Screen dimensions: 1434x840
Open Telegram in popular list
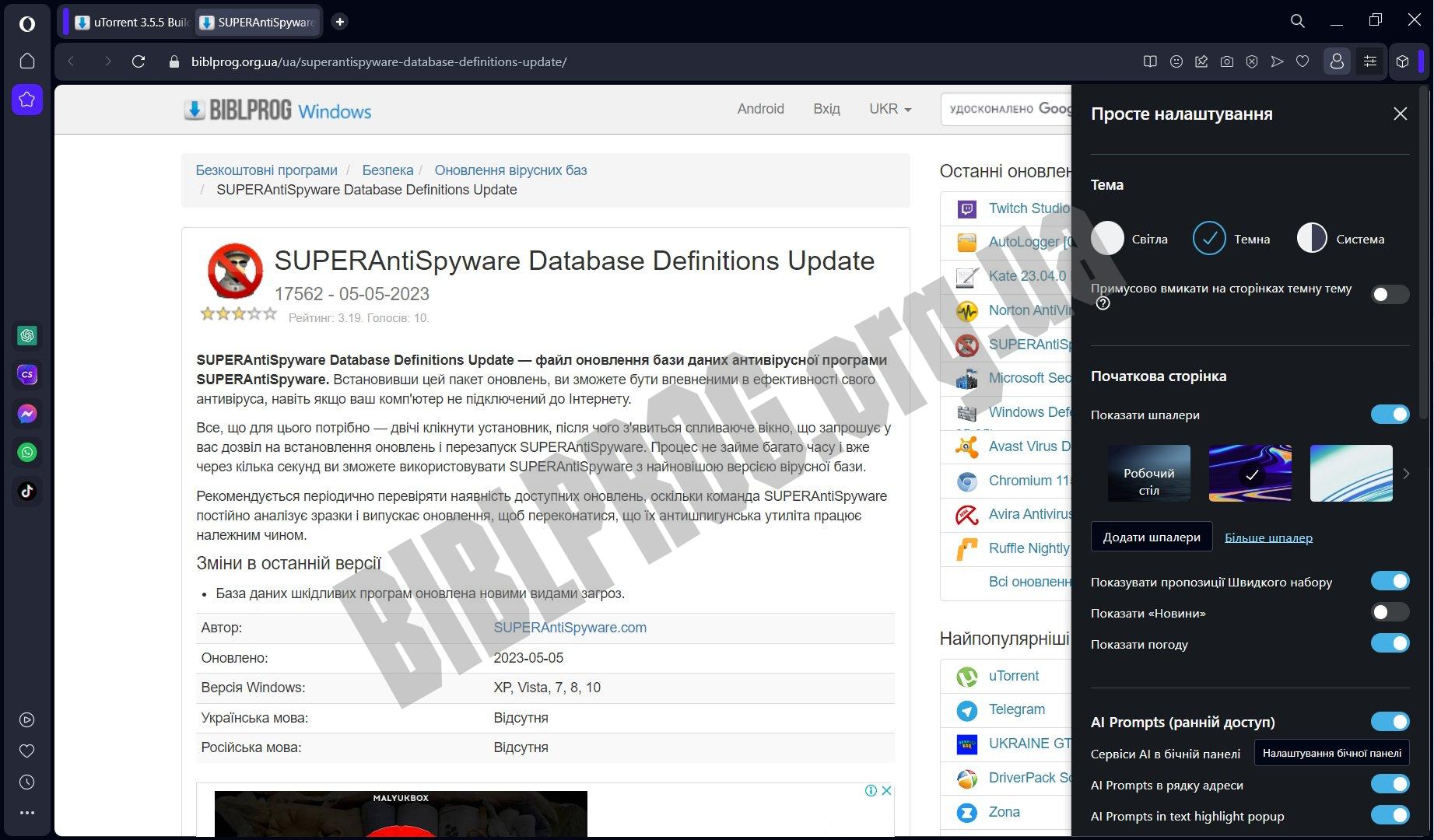click(x=1016, y=709)
